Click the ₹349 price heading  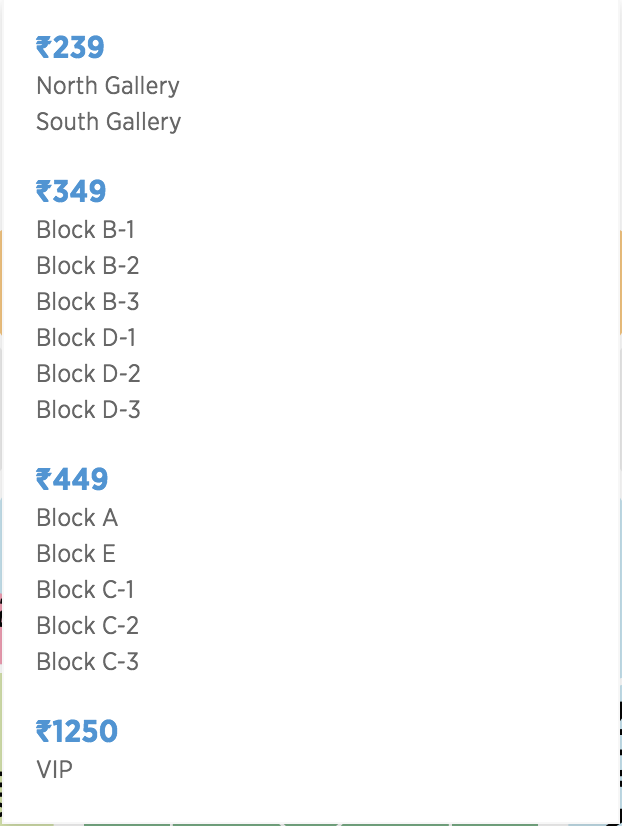click(70, 192)
